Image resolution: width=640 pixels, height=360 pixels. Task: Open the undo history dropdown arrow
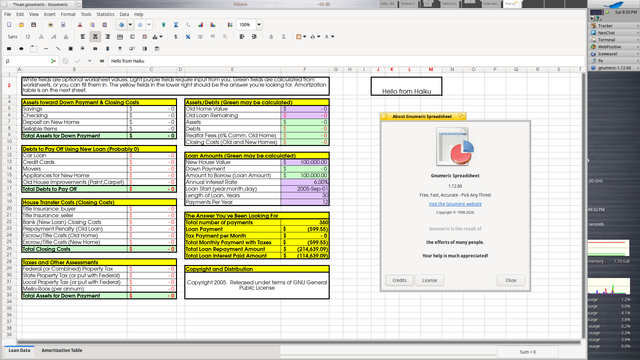(130, 25)
